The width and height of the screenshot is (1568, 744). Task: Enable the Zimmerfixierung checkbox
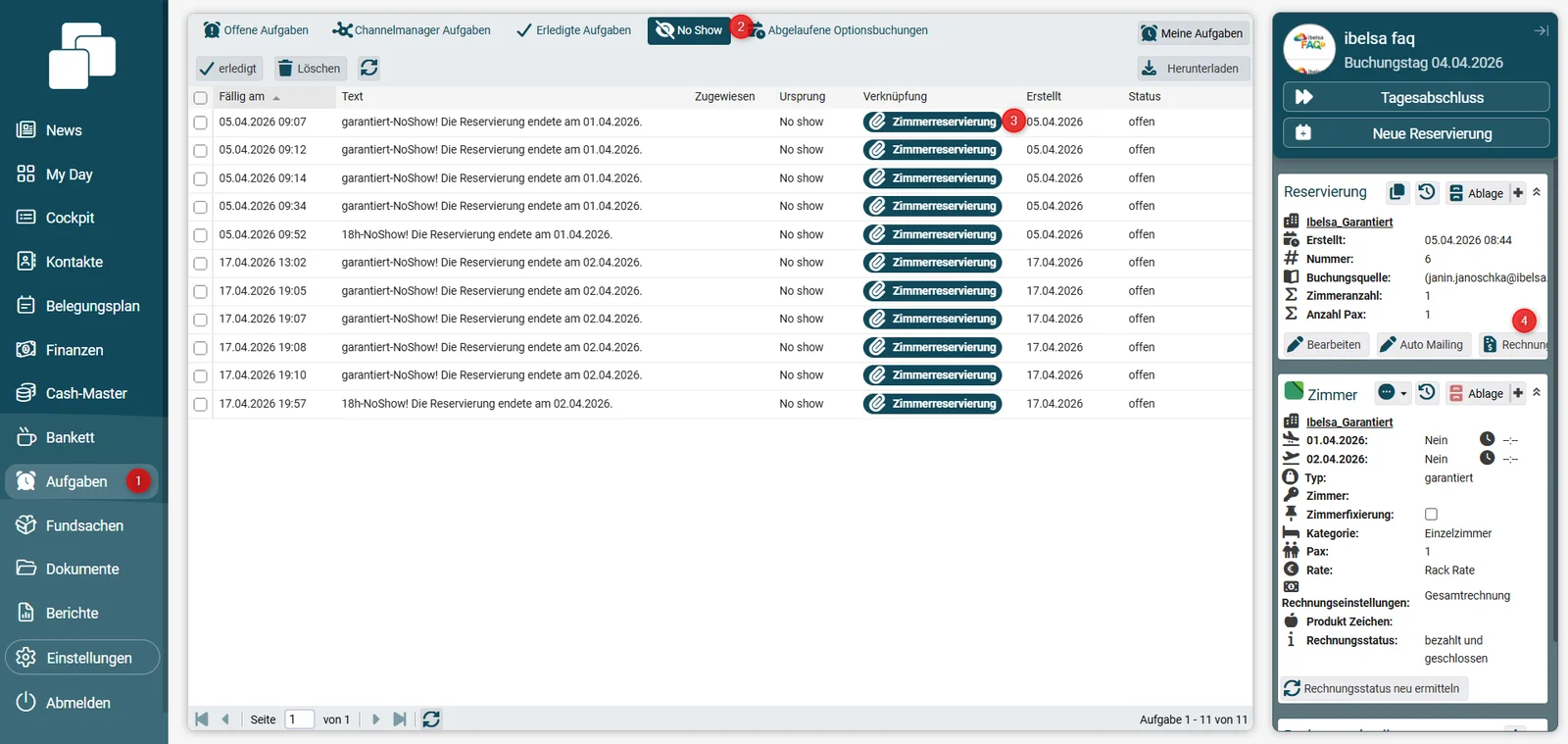[x=1431, y=515]
